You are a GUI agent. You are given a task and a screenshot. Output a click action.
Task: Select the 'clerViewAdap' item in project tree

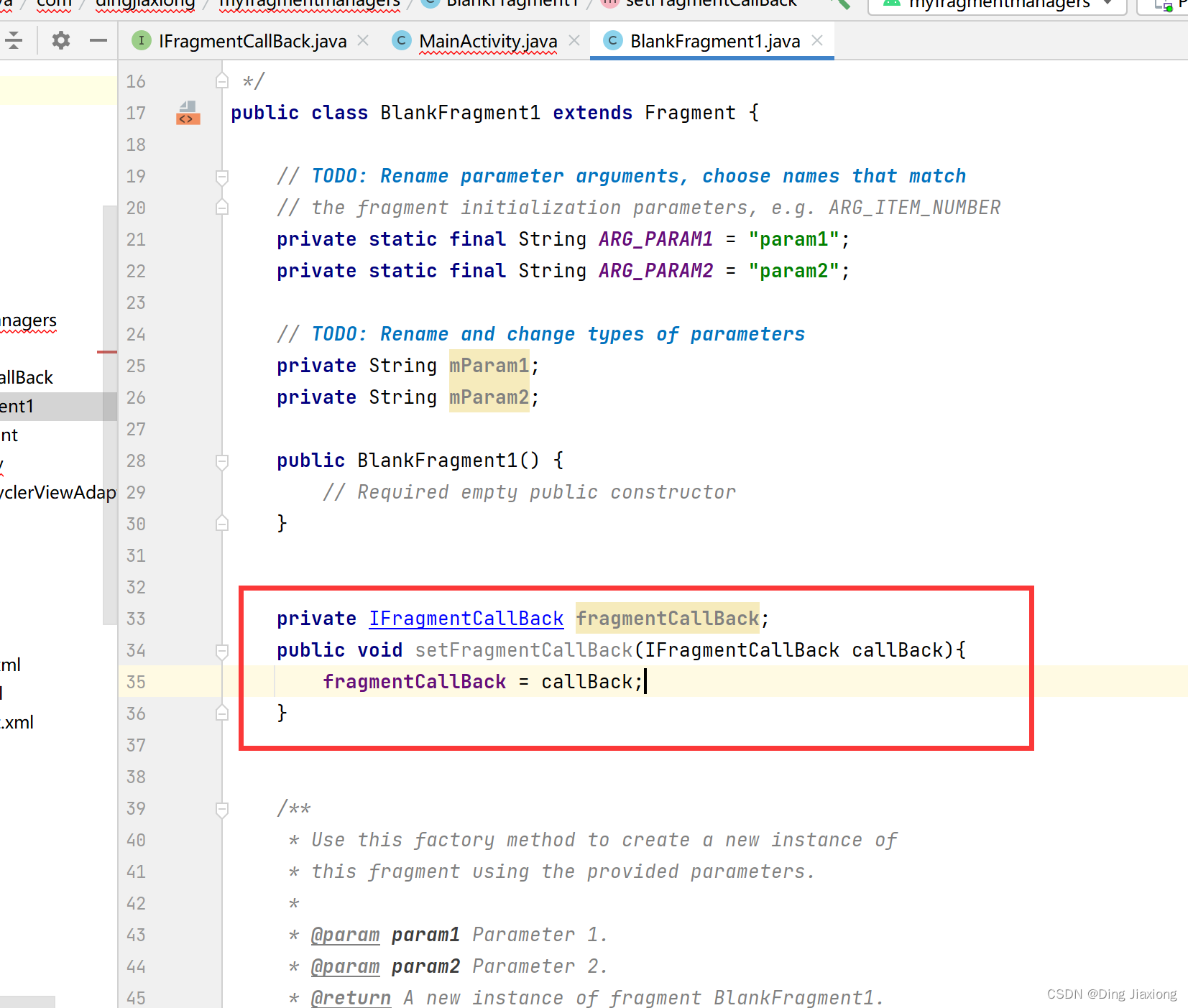click(58, 492)
